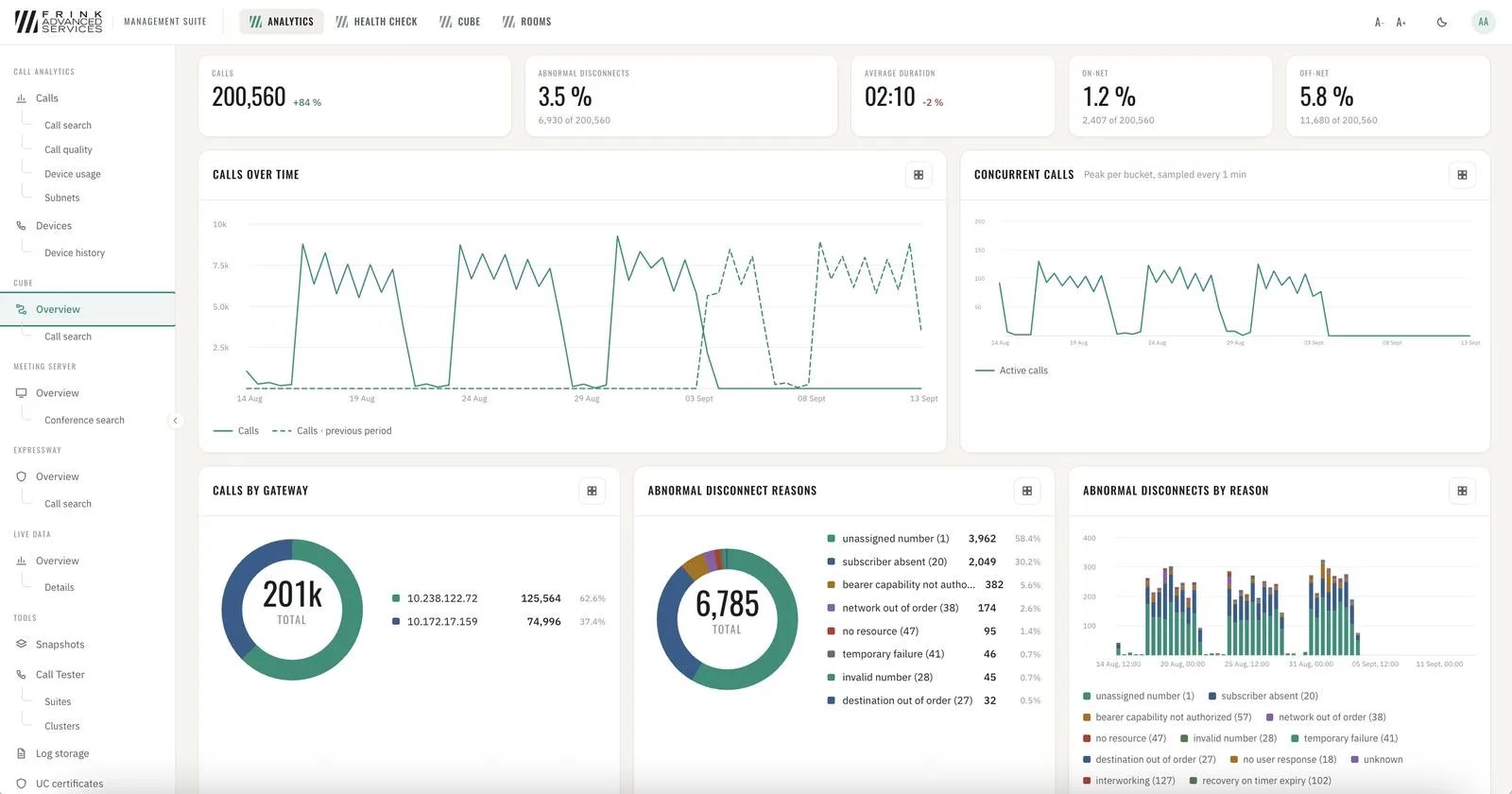
Task: Click the 6,785 total disconnect donut chart
Action: (x=727, y=619)
